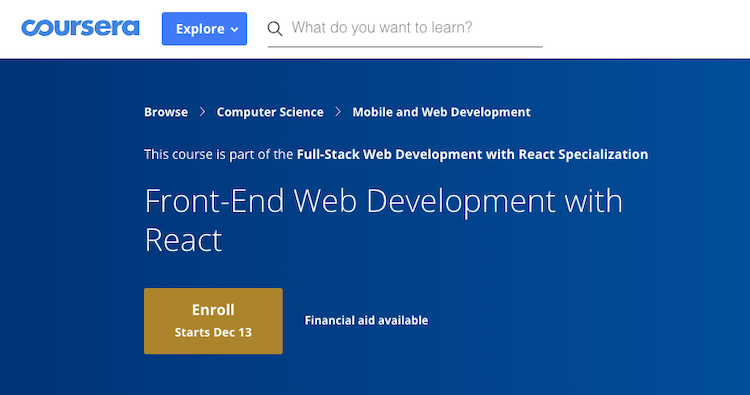Image resolution: width=750 pixels, height=395 pixels.
Task: Go to the Browse breadcrumb
Action: (x=166, y=112)
